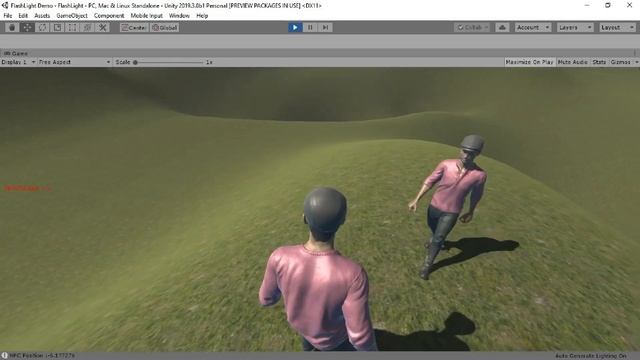Step forward one frame

coord(325,27)
